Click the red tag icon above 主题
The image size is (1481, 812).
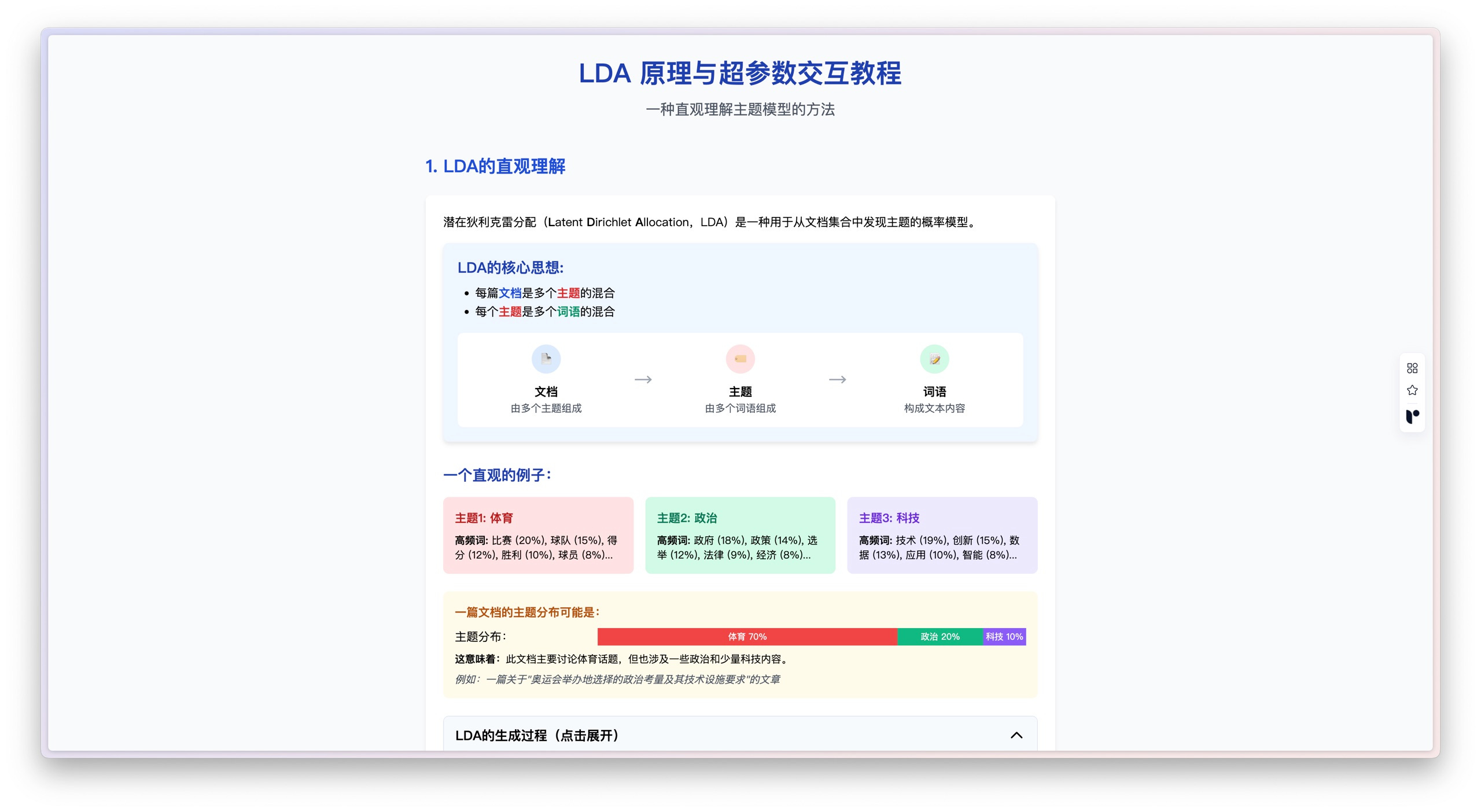pyautogui.click(x=740, y=359)
